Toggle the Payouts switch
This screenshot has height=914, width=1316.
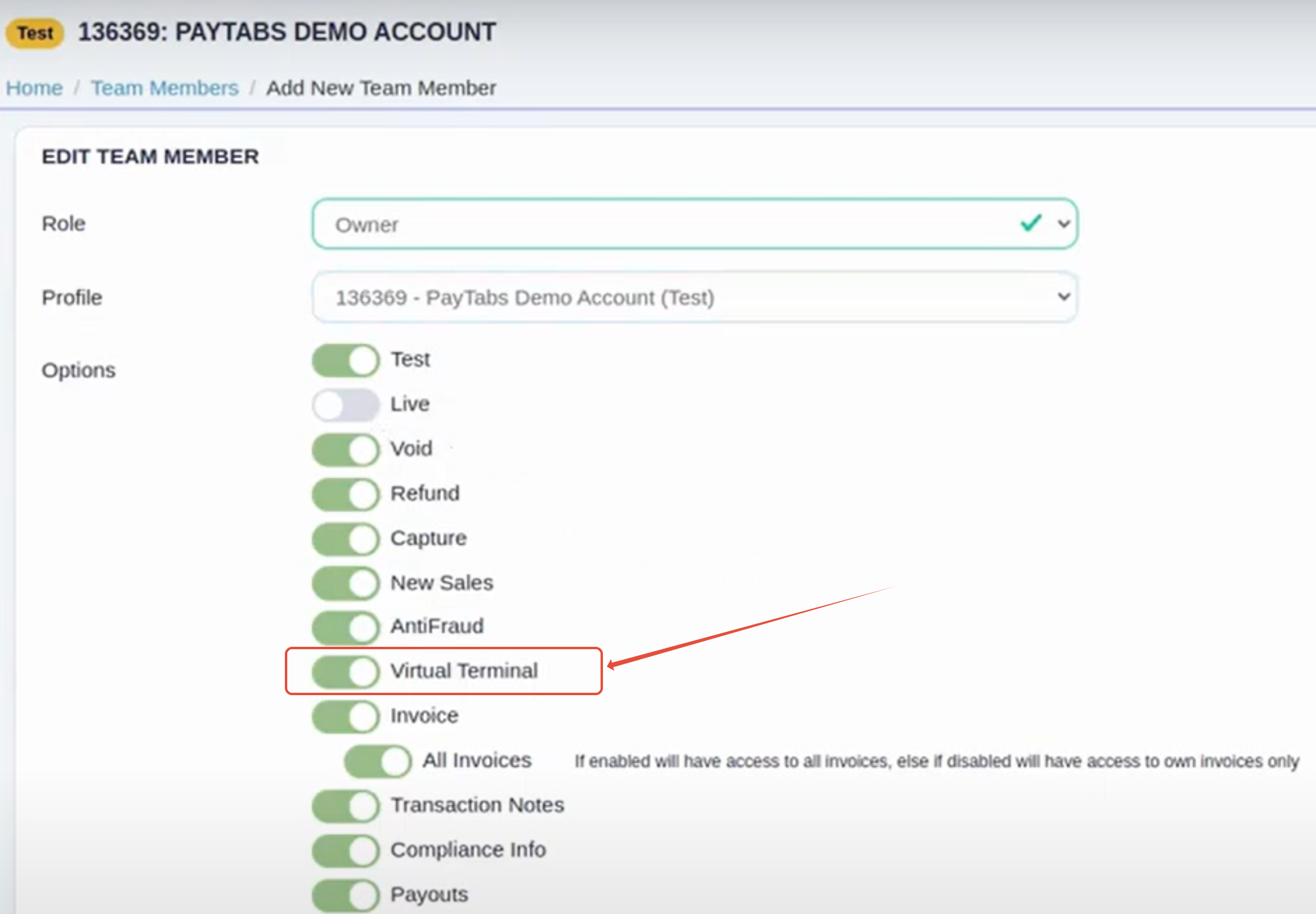pos(345,895)
